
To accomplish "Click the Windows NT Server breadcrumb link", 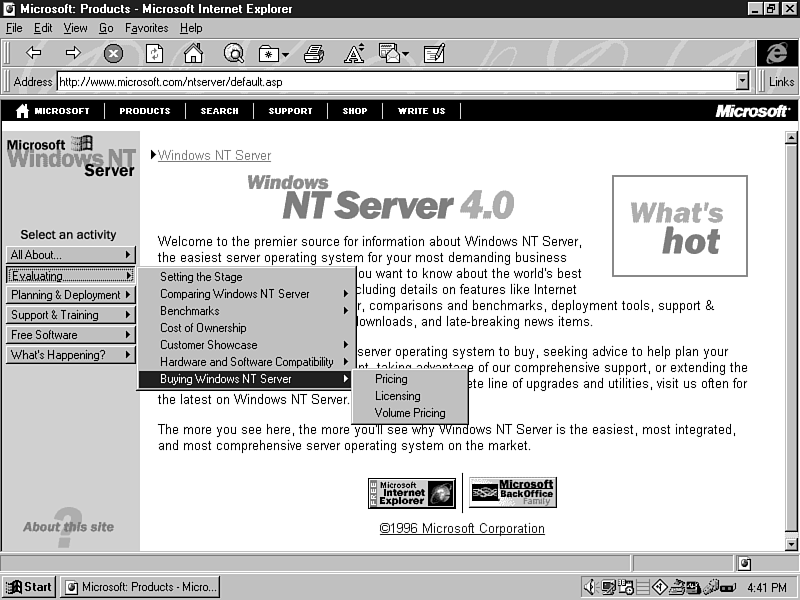I will coord(214,155).
